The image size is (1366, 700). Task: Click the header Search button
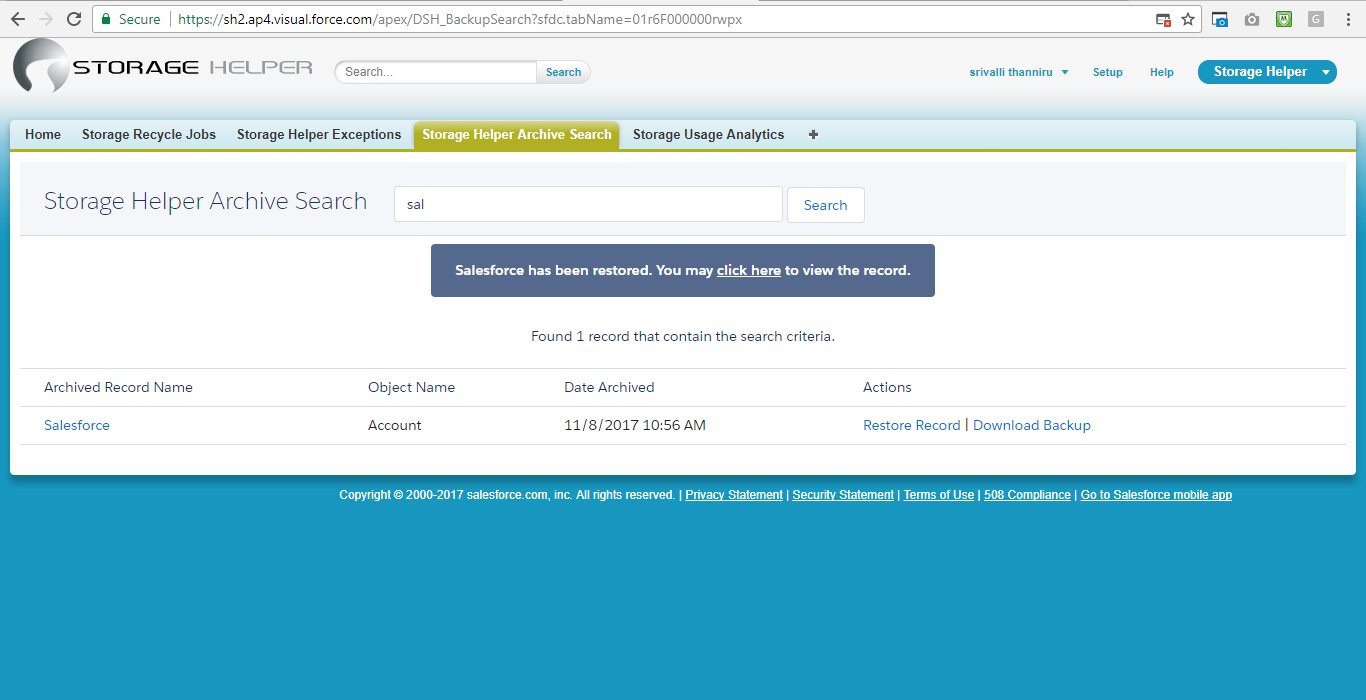pos(564,72)
